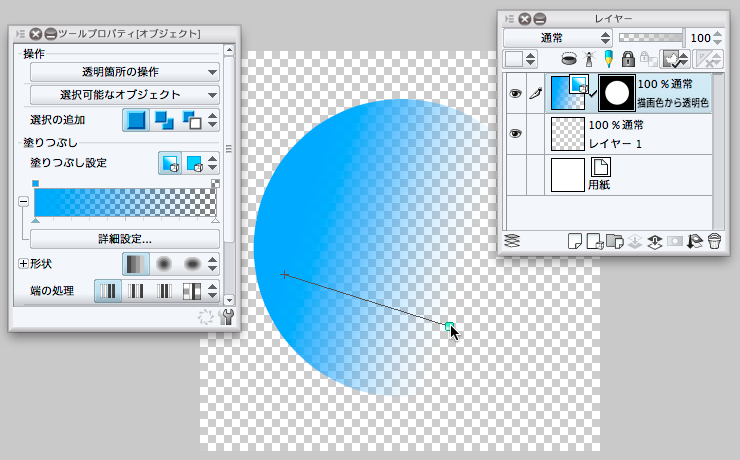Viewport: 740px width, 460px height.
Task: Open the tool property panel menu icon
Action: point(20,34)
